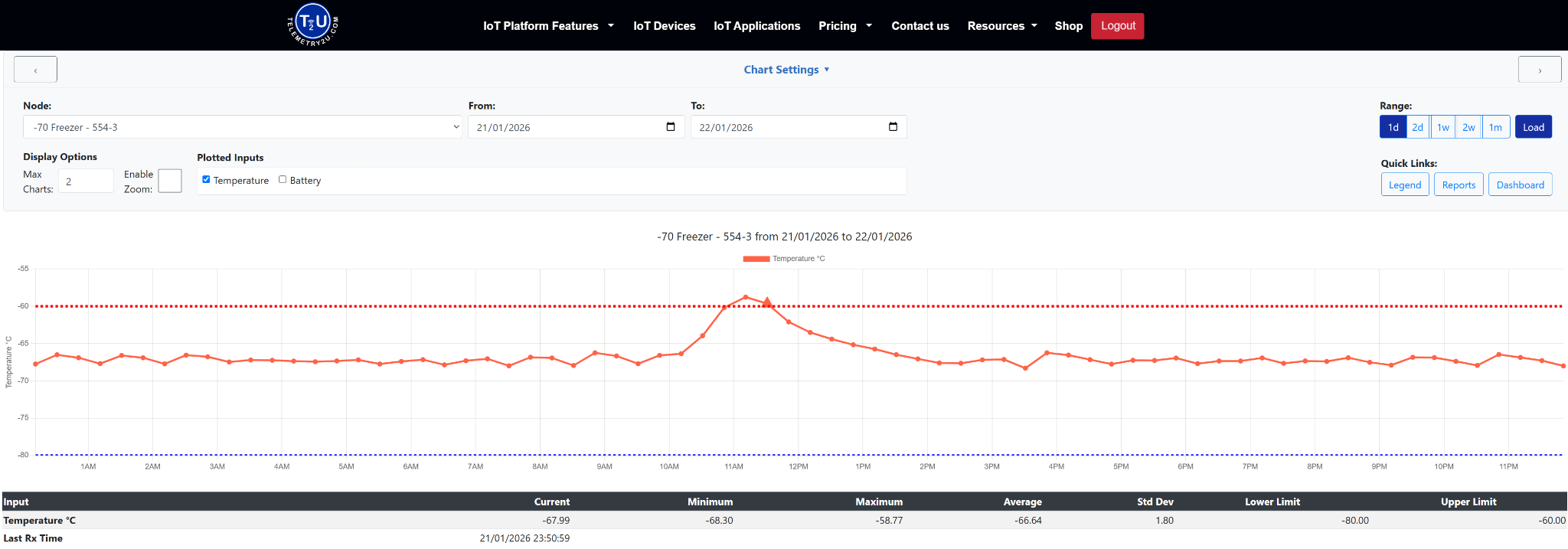The width and height of the screenshot is (1568, 549).
Task: Click the Load button
Action: coord(1533,127)
